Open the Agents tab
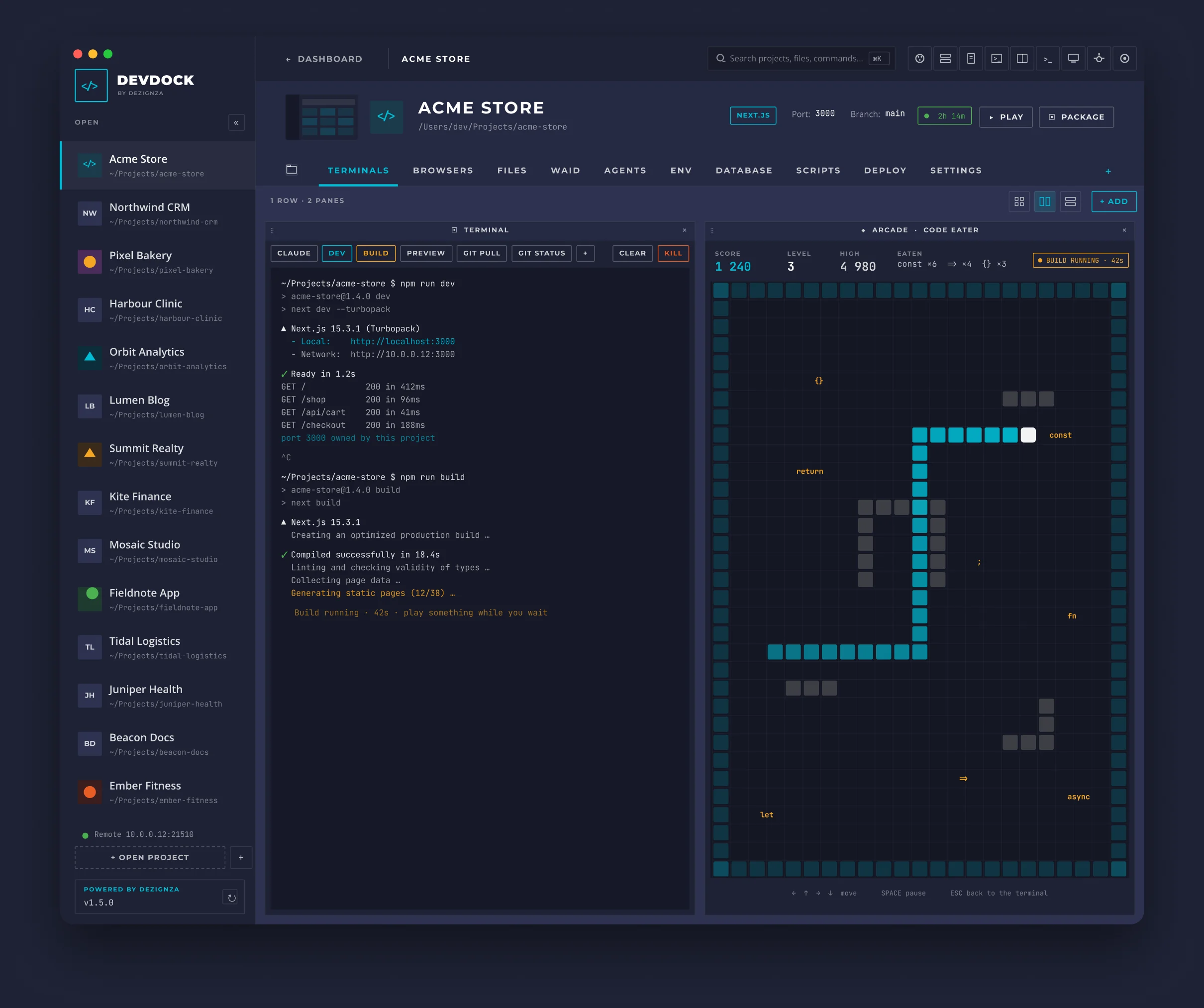Viewport: 1204px width, 1008px height. point(625,170)
